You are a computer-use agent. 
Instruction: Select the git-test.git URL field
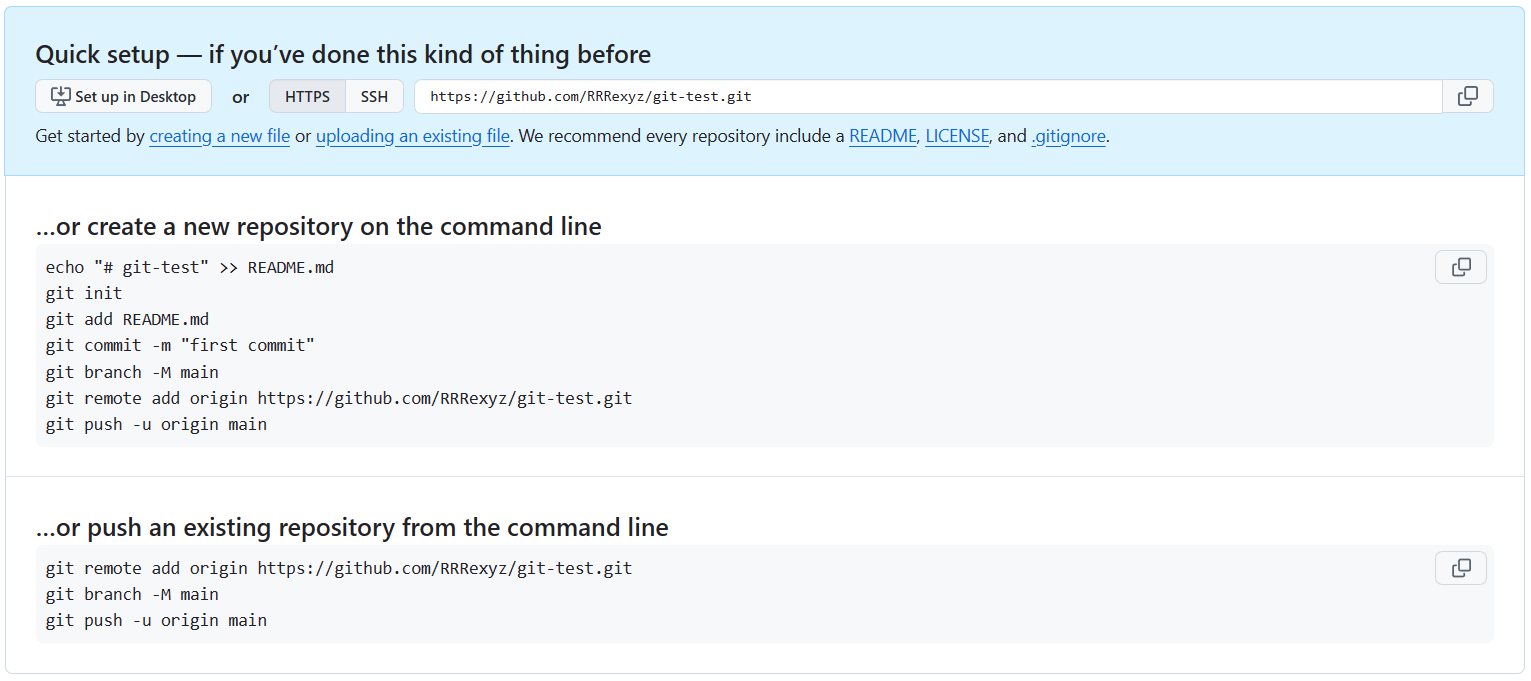tap(928, 97)
